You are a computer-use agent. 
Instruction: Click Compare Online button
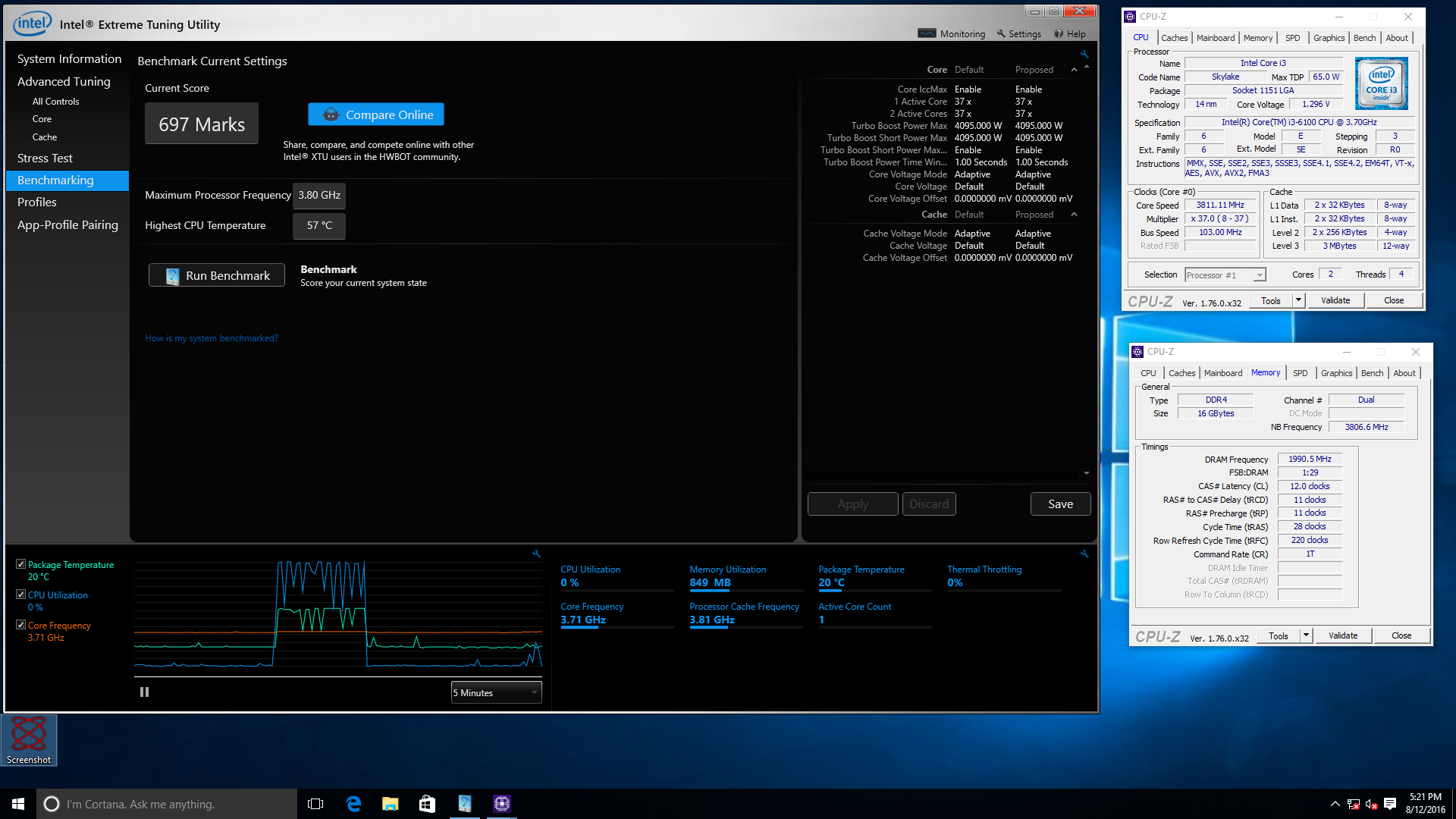pos(376,115)
